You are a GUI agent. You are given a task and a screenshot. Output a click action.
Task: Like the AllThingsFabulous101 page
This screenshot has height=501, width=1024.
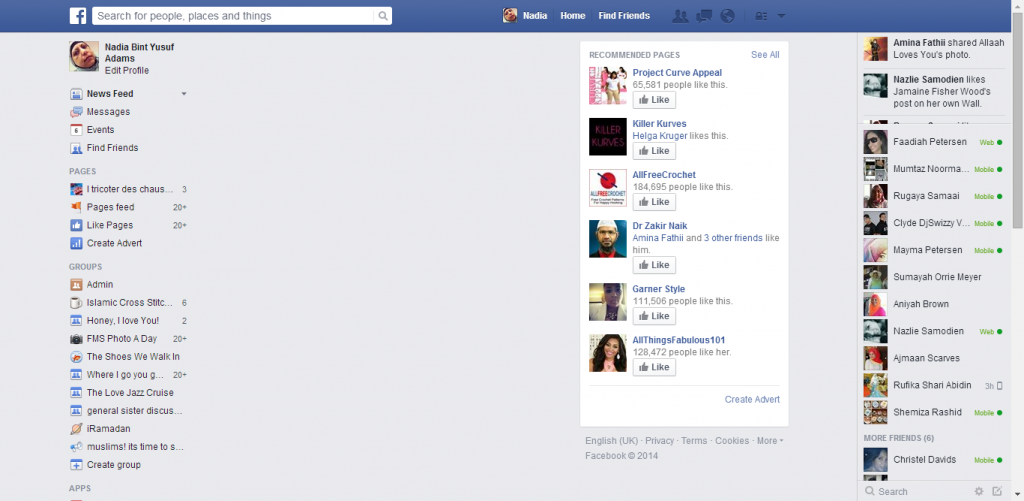654,367
